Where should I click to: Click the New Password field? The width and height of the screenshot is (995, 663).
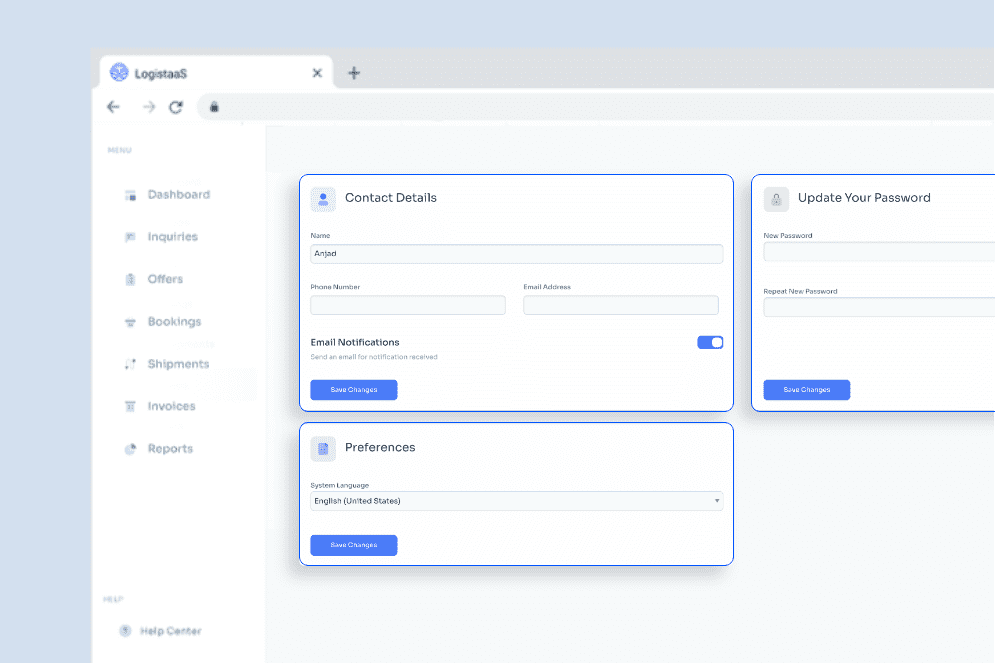[878, 252]
